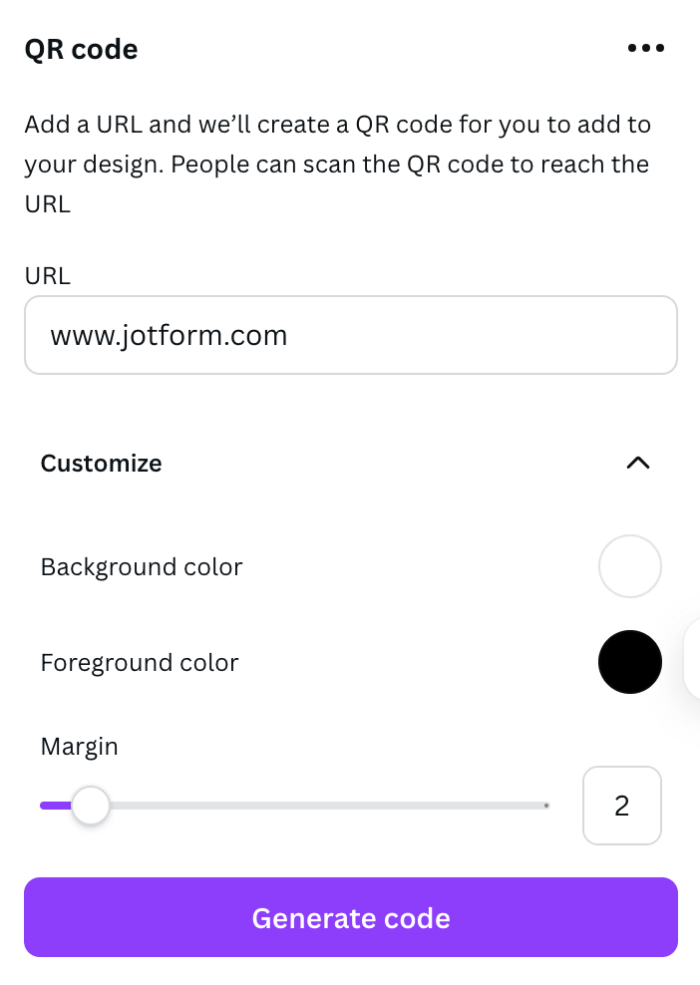
Task: Click the more options icon beside QR code
Action: pyautogui.click(x=647, y=48)
